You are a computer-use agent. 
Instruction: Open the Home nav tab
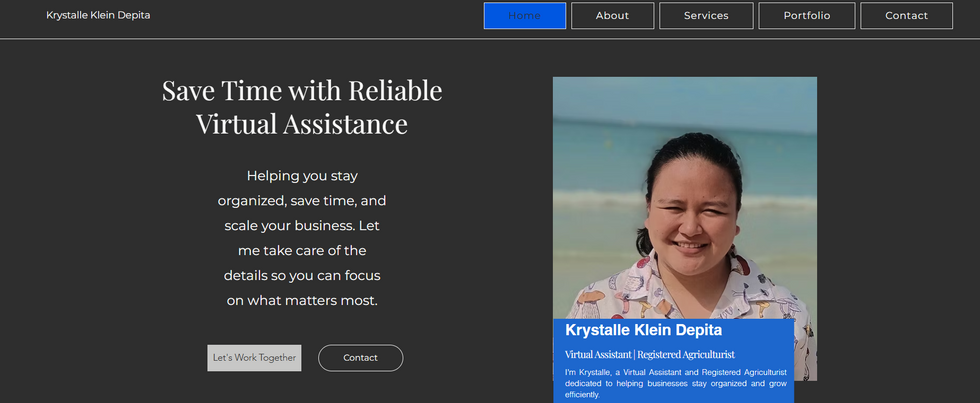tap(524, 16)
